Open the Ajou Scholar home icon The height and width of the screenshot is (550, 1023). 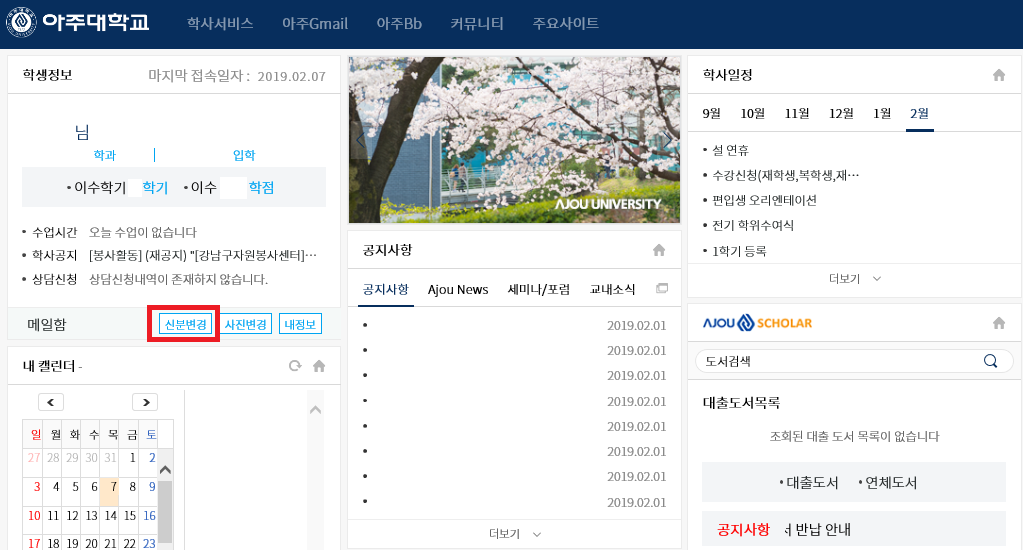(x=998, y=323)
